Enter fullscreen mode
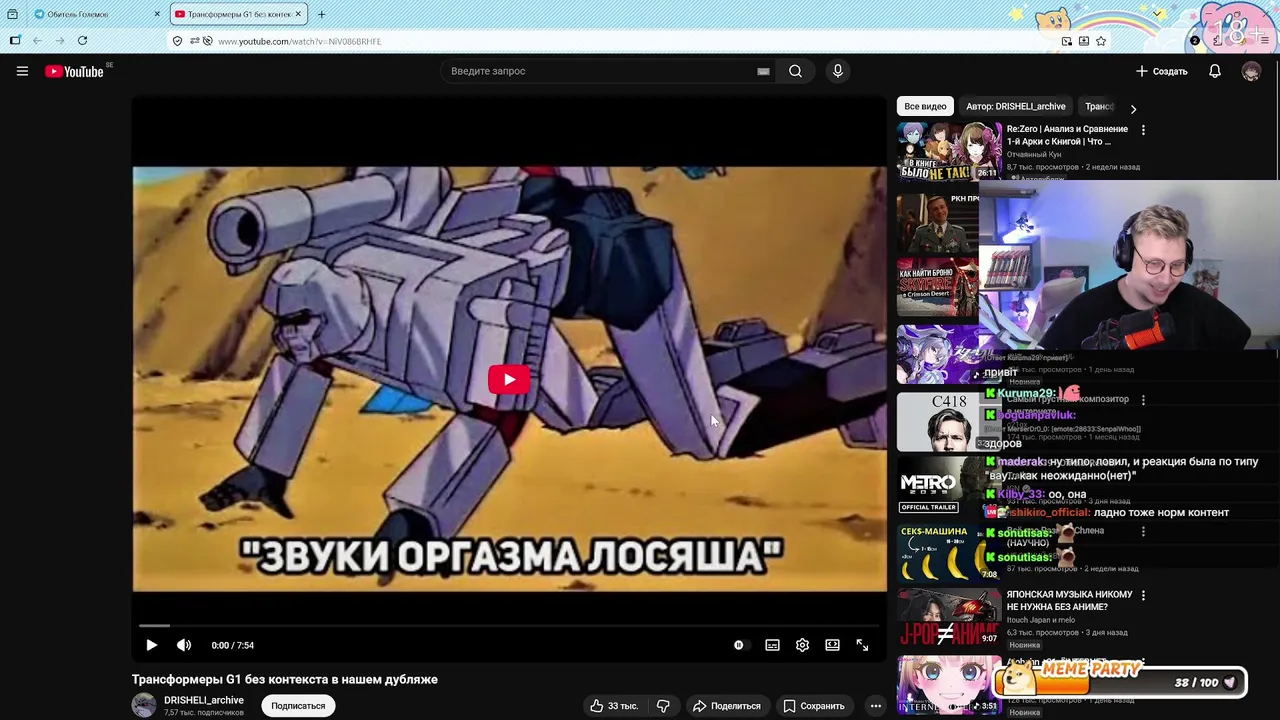The width and height of the screenshot is (1280, 720). tap(862, 645)
